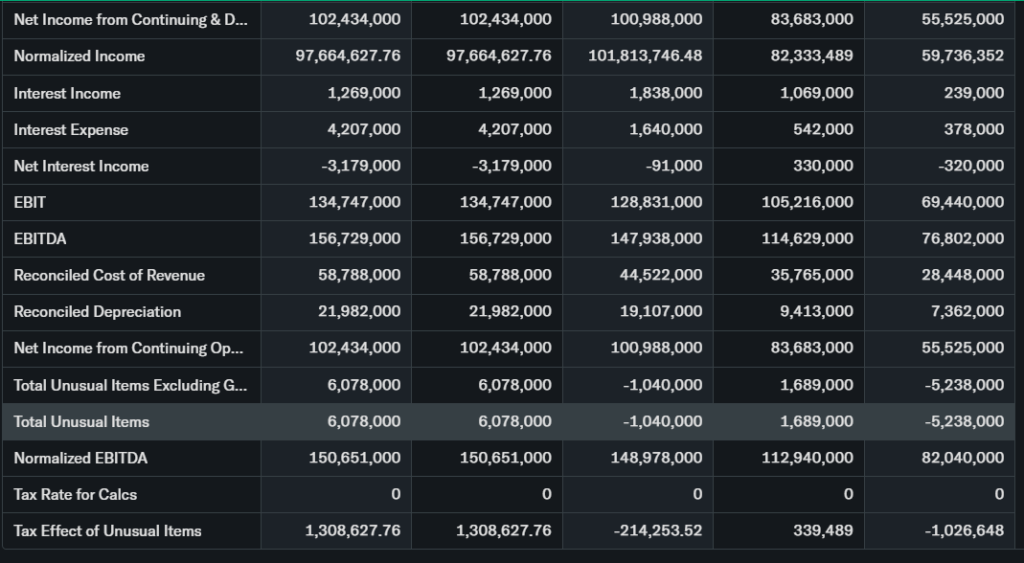The width and height of the screenshot is (1024, 563).
Task: Select the Interest Income row label
Action: 67,93
